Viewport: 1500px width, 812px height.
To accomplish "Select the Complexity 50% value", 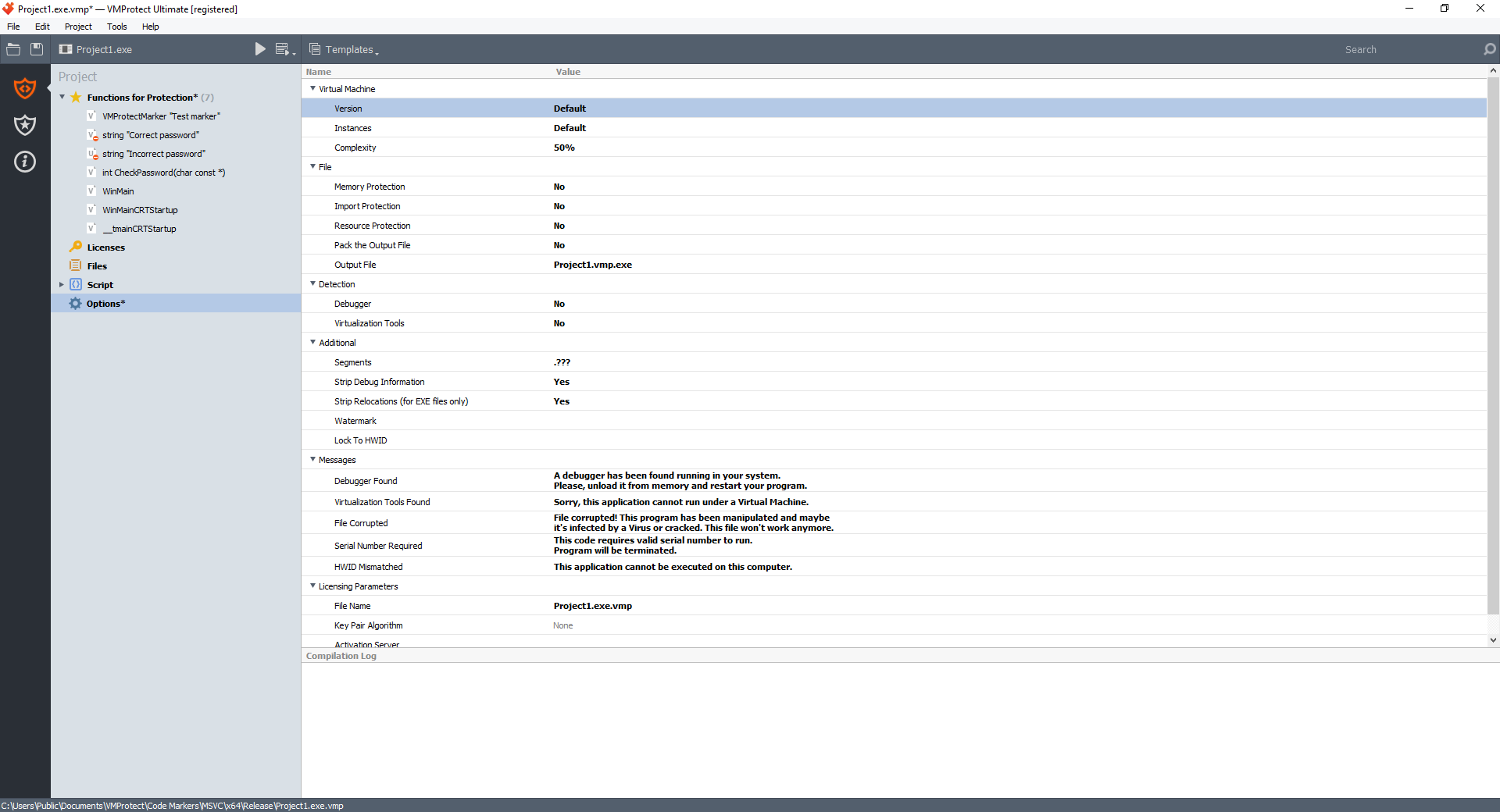I will pos(564,148).
